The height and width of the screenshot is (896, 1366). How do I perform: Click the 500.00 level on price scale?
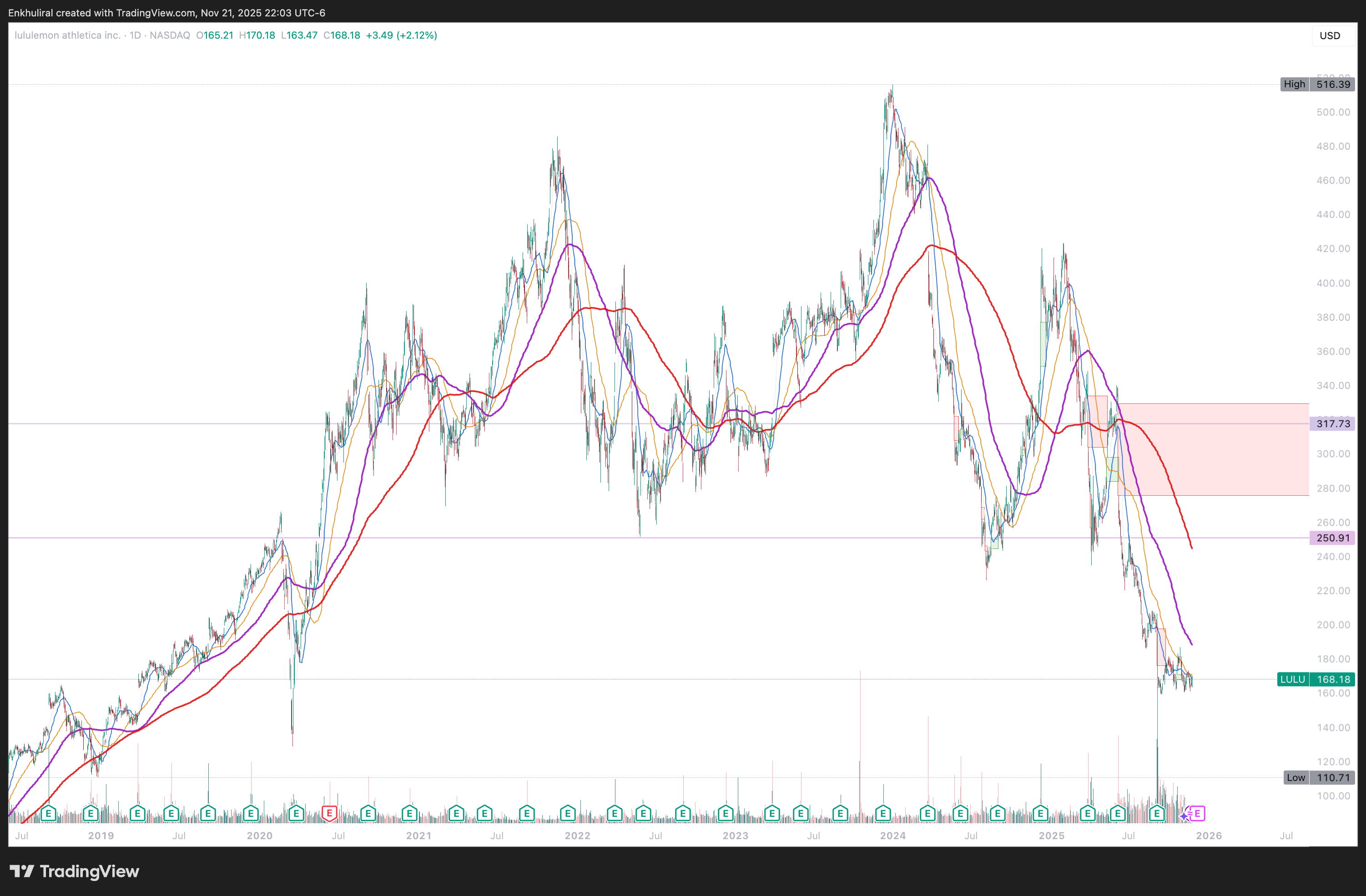click(1333, 112)
